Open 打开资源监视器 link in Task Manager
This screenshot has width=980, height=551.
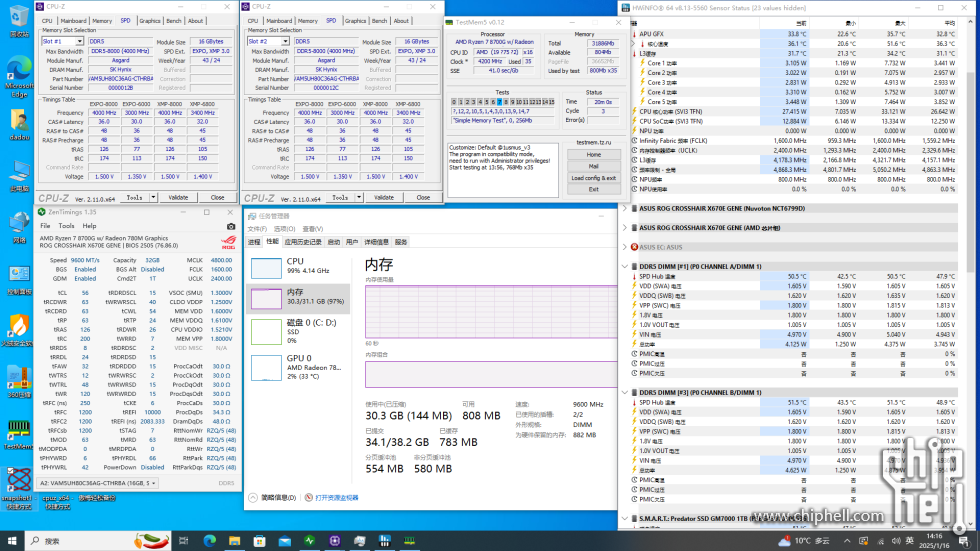click(337, 498)
